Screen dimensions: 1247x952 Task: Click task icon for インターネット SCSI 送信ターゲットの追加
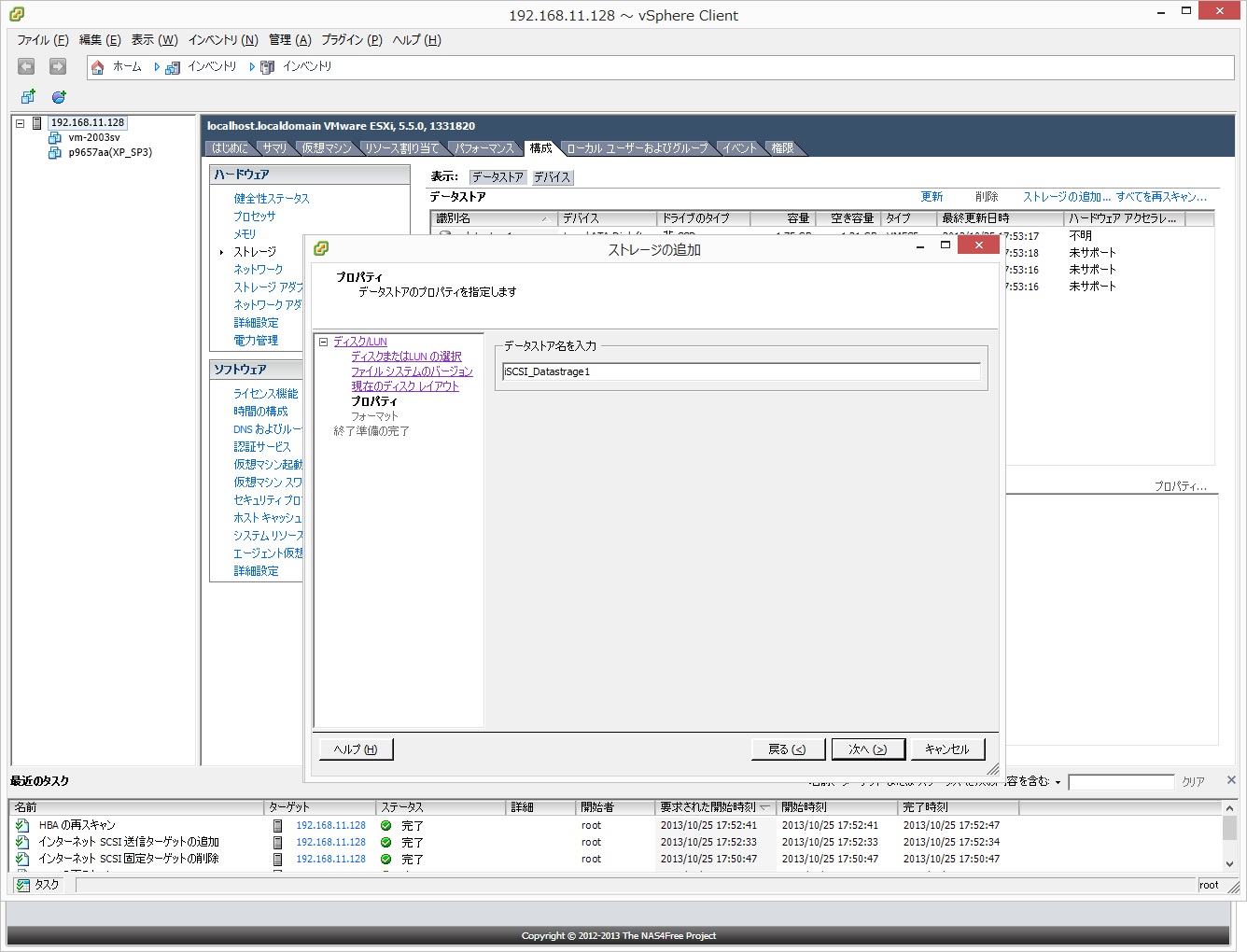22,842
